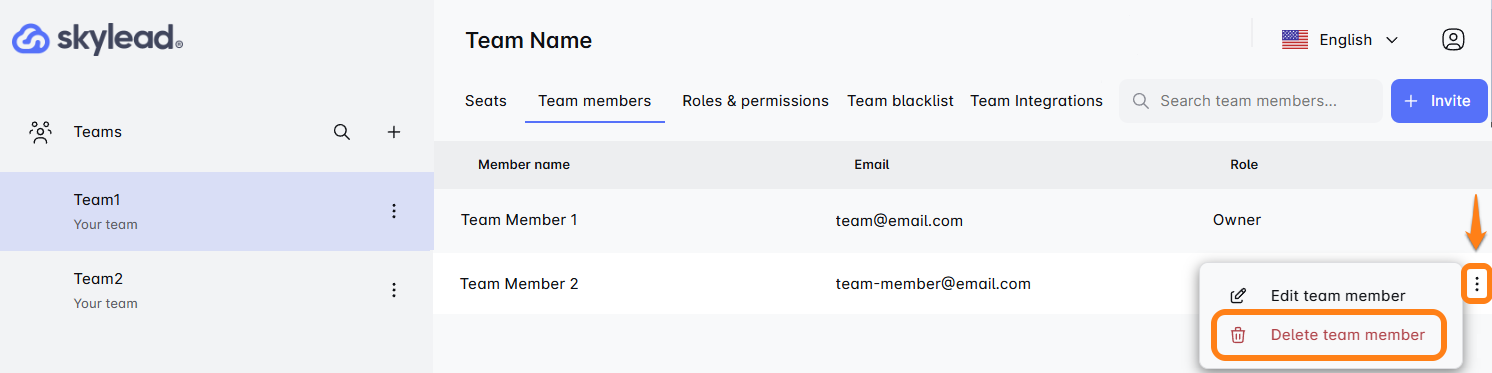Open the Team Integrations tab
The width and height of the screenshot is (1492, 373).
(x=1037, y=101)
